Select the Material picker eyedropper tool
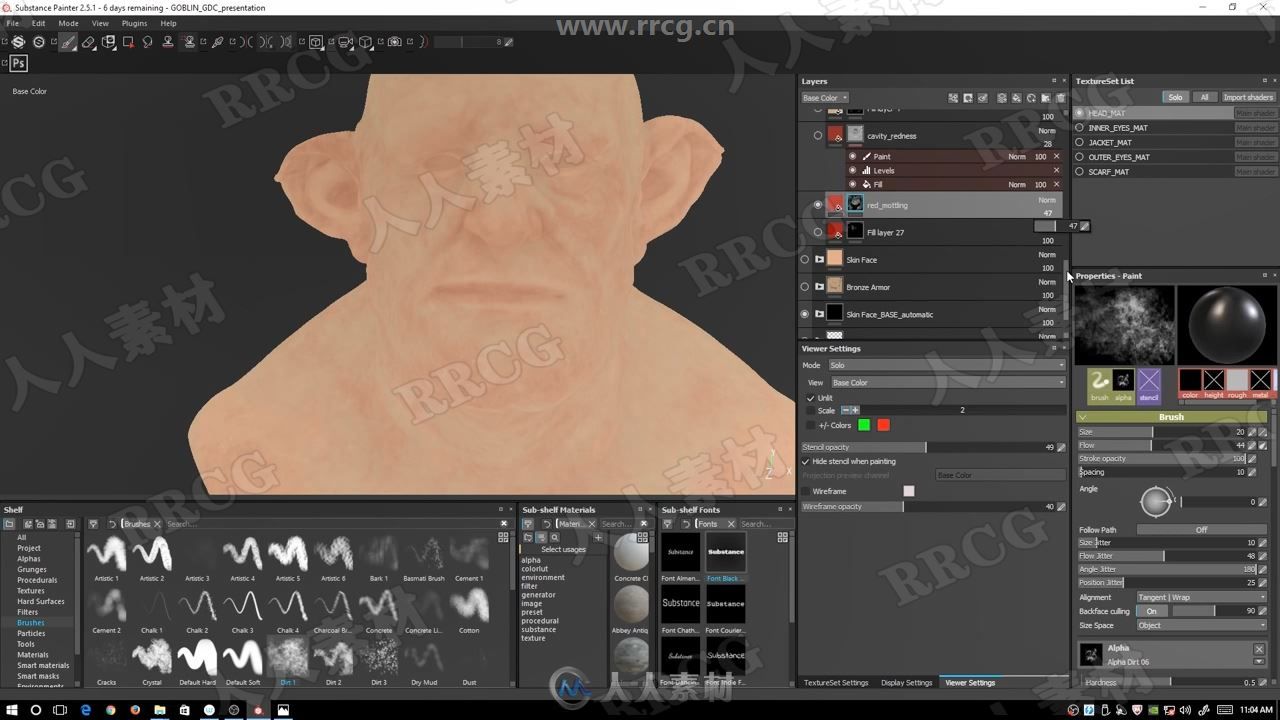 coord(218,42)
